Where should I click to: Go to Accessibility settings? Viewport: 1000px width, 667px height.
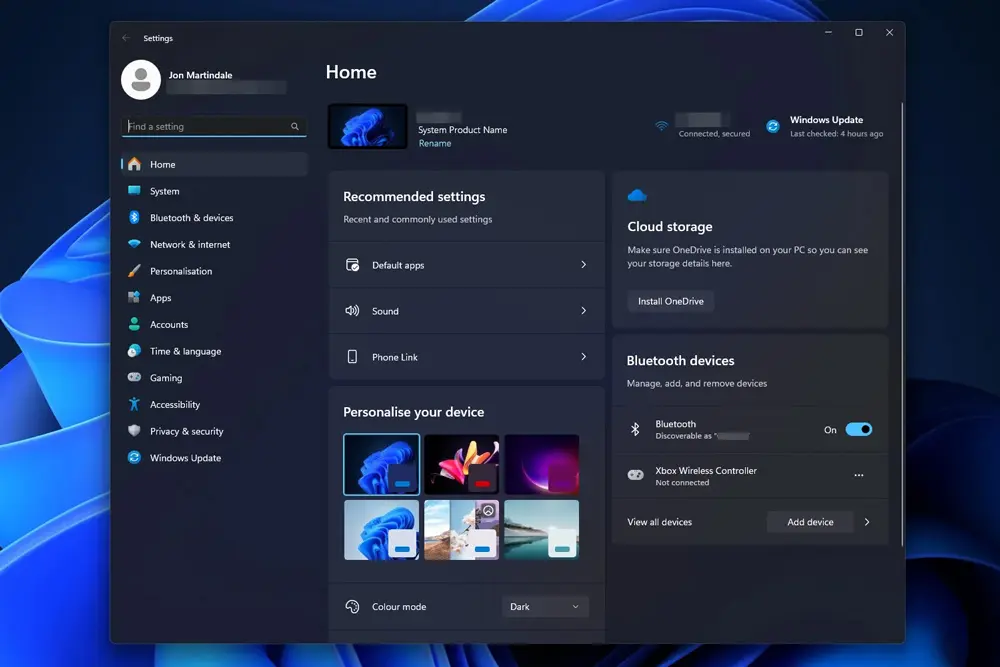214,404
